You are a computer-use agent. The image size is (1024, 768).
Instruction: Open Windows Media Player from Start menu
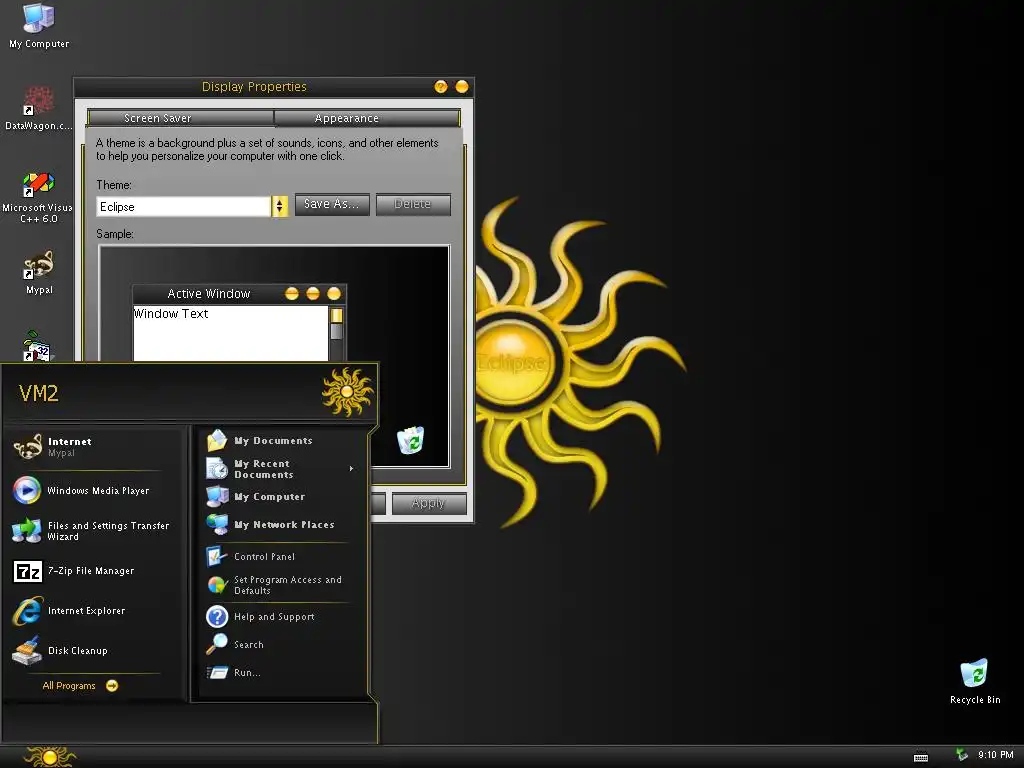(x=95, y=490)
